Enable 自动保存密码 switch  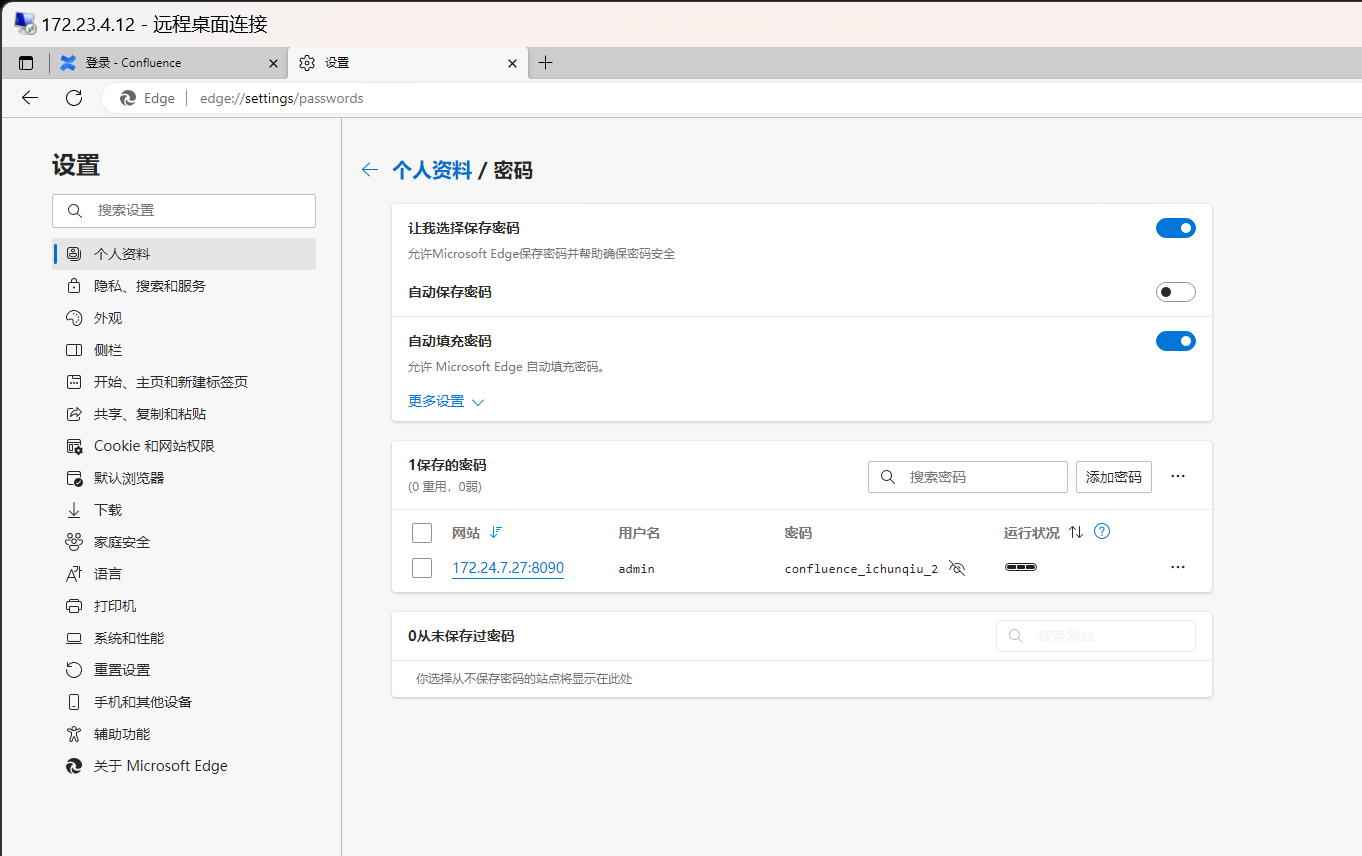(1176, 292)
